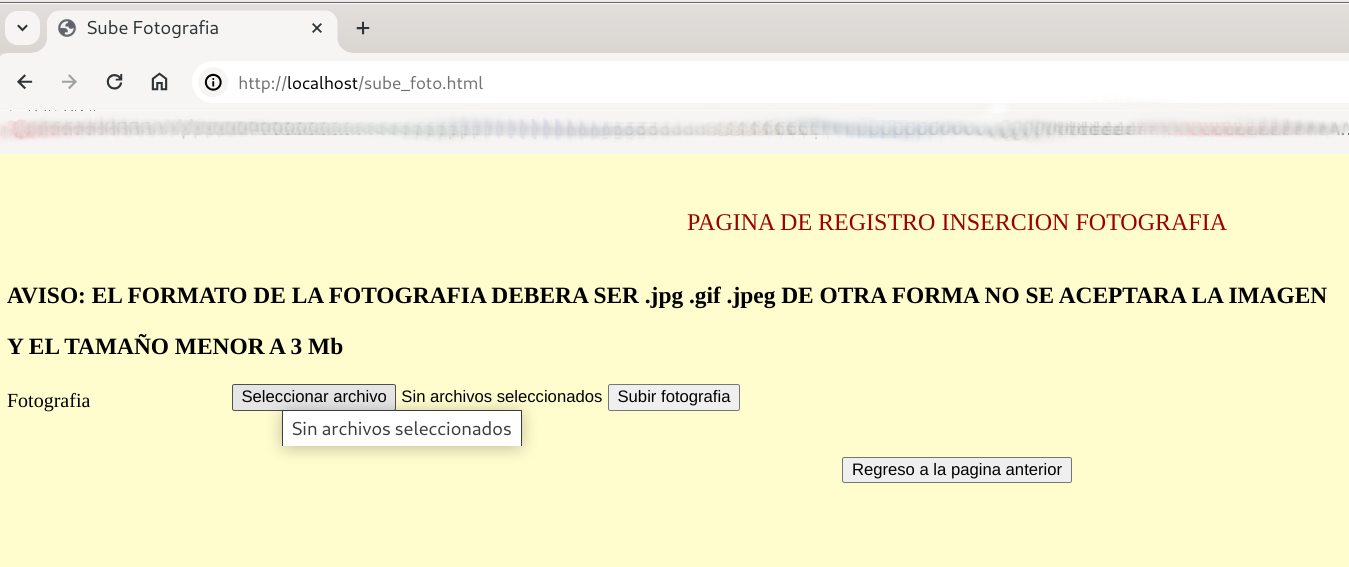The width and height of the screenshot is (1349, 567).
Task: Click the AVISO photo format warning line
Action: point(667,296)
